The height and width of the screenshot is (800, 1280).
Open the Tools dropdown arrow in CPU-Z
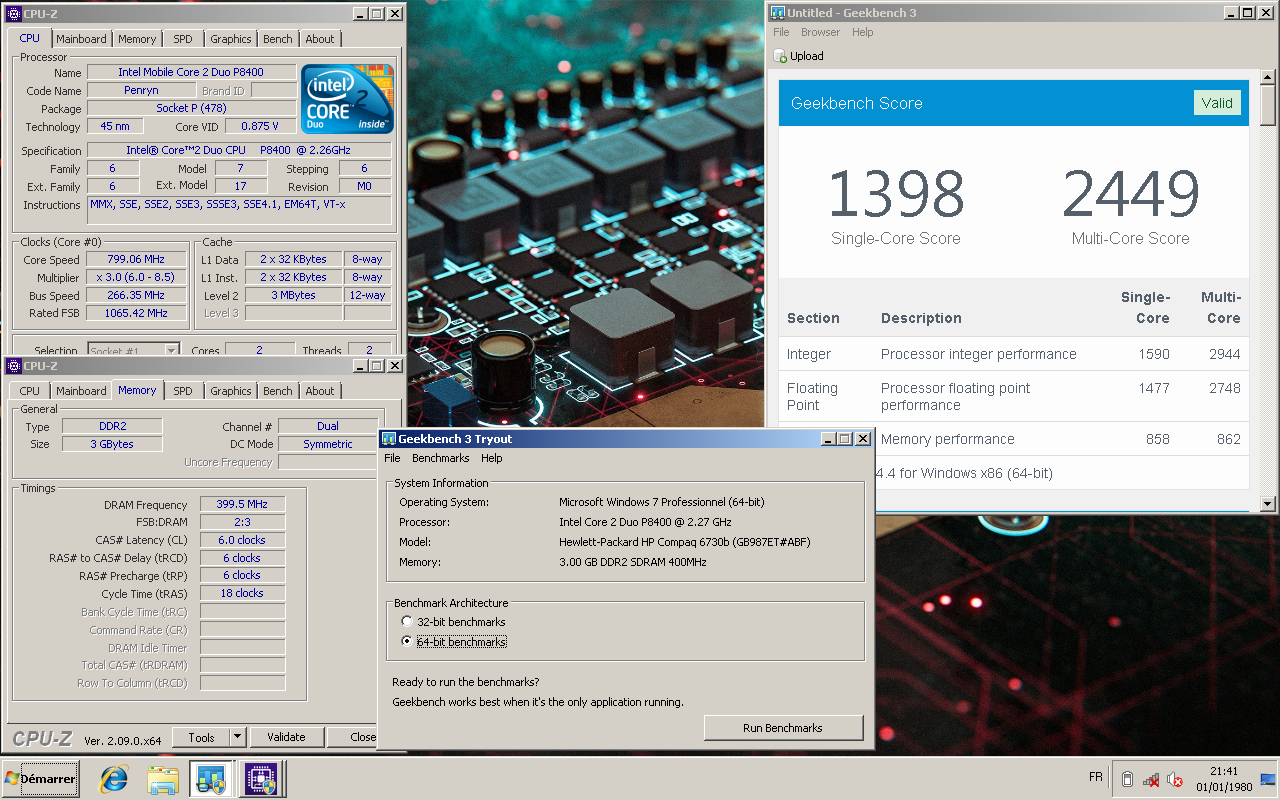(237, 737)
